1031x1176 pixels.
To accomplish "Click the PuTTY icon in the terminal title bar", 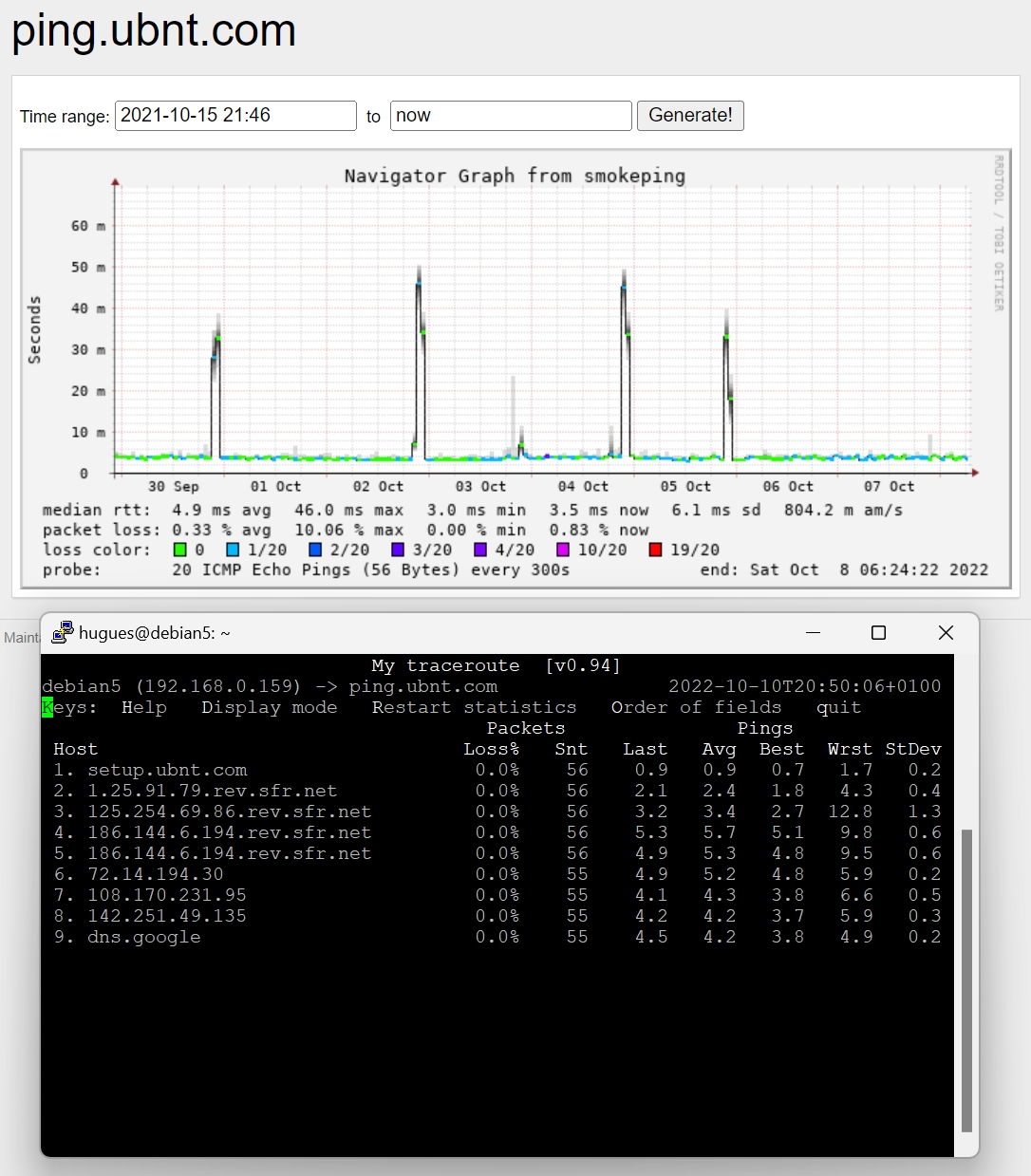I will (x=63, y=632).
